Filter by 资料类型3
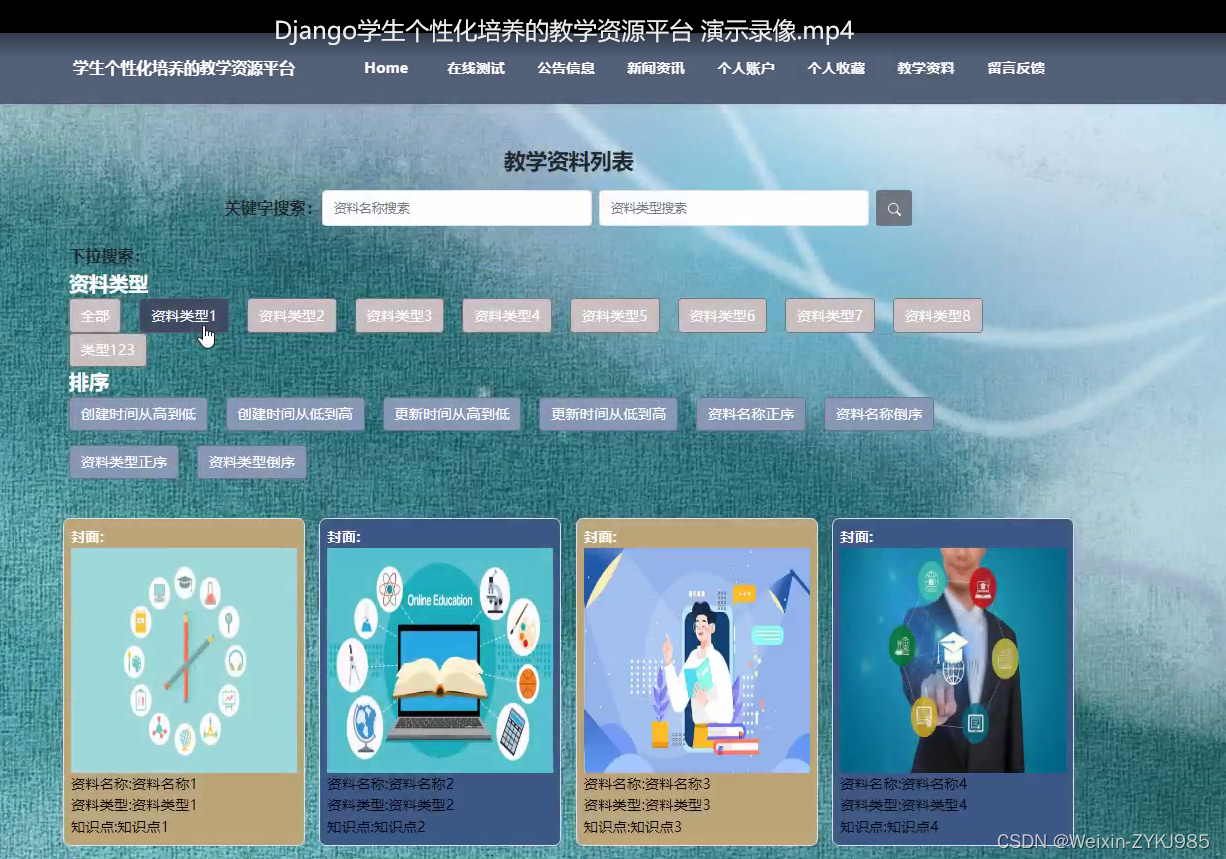Viewport: 1226px width, 859px height. pyautogui.click(x=399, y=316)
